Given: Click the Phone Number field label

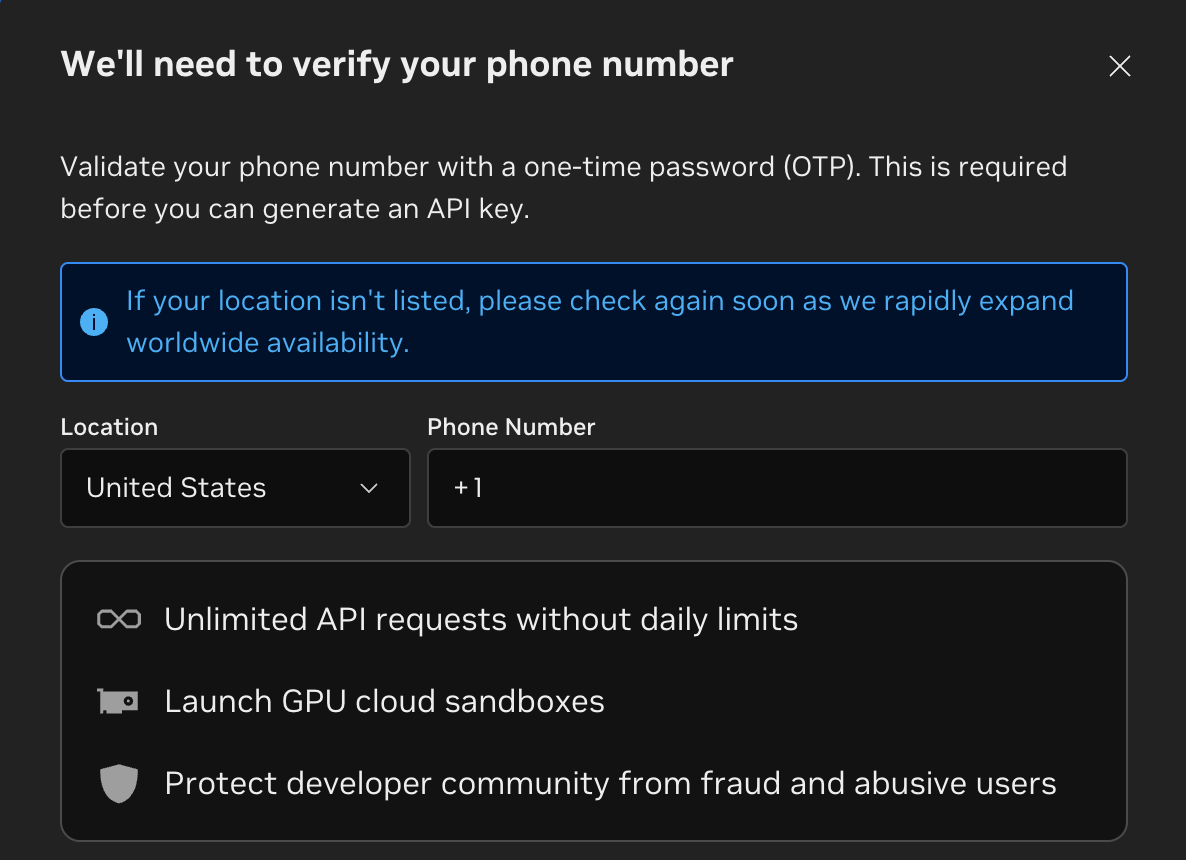Looking at the screenshot, I should pyautogui.click(x=511, y=427).
